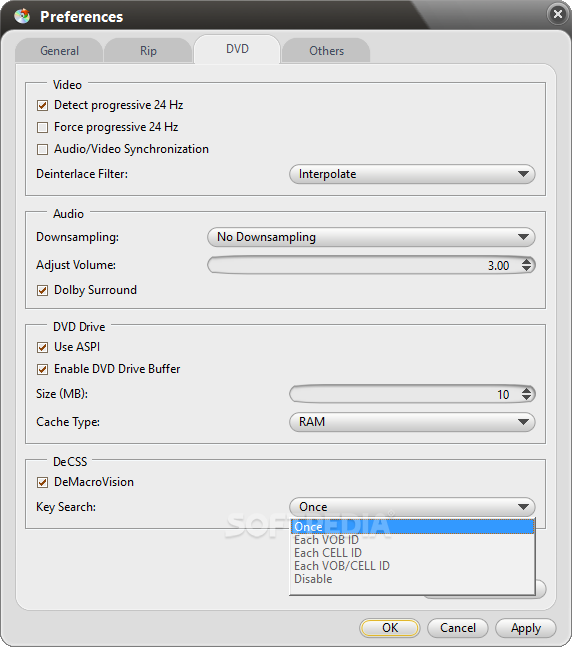Decrease Adjust Volume with down arrow

coord(526,269)
